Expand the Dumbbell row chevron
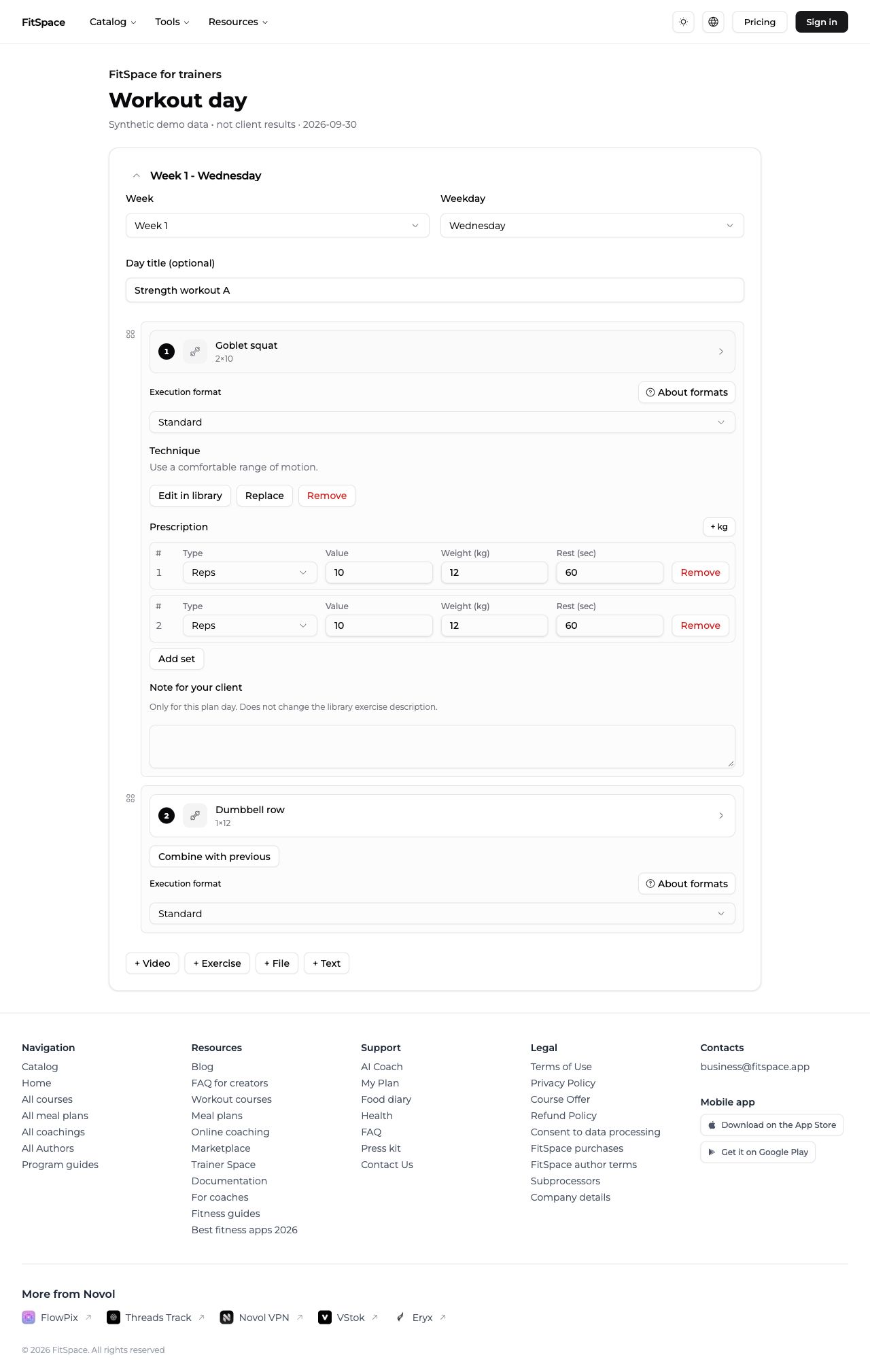Screen dimensions: 870x1372 point(721,815)
